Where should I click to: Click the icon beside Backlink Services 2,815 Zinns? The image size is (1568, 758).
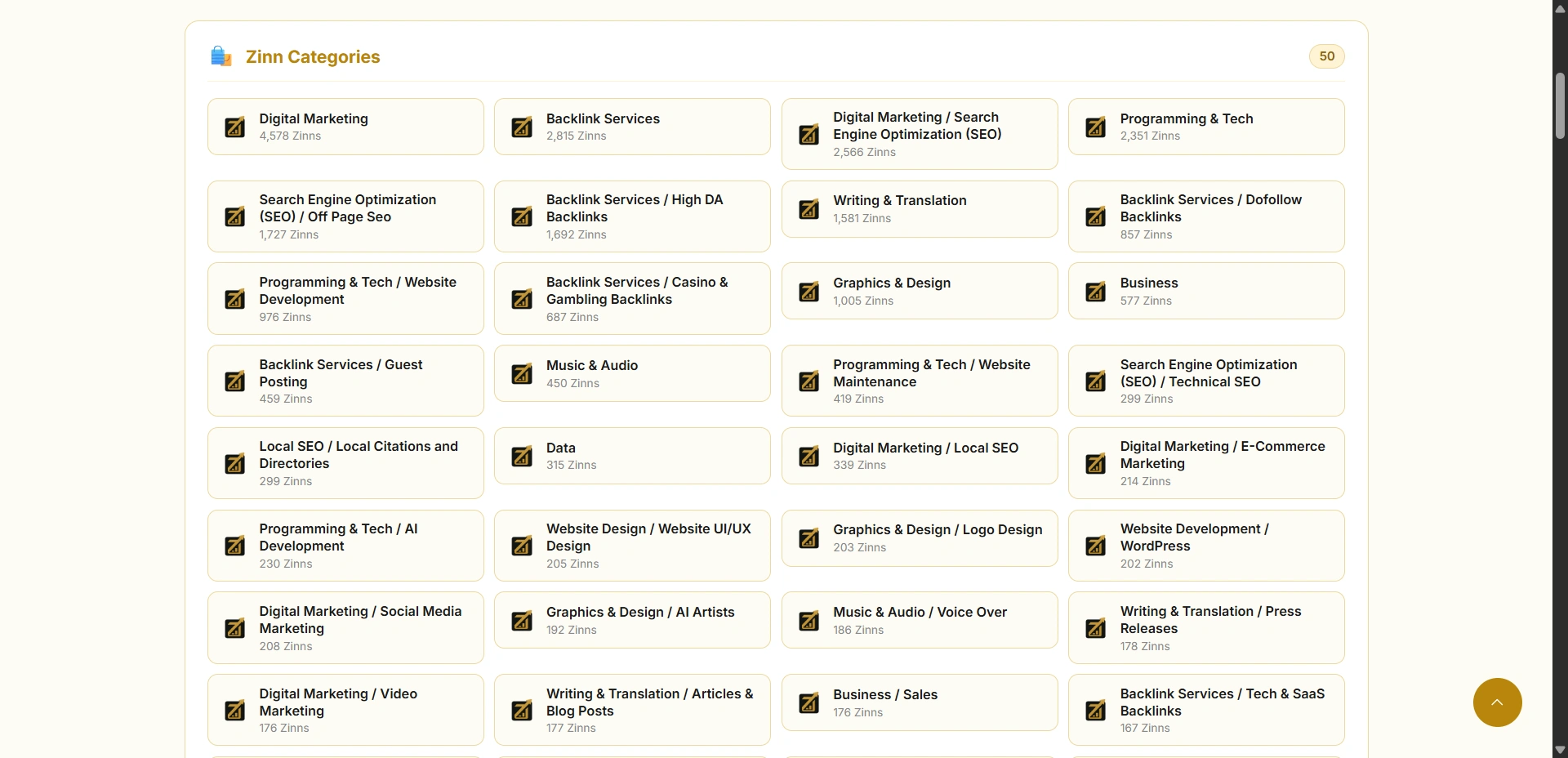(x=522, y=127)
